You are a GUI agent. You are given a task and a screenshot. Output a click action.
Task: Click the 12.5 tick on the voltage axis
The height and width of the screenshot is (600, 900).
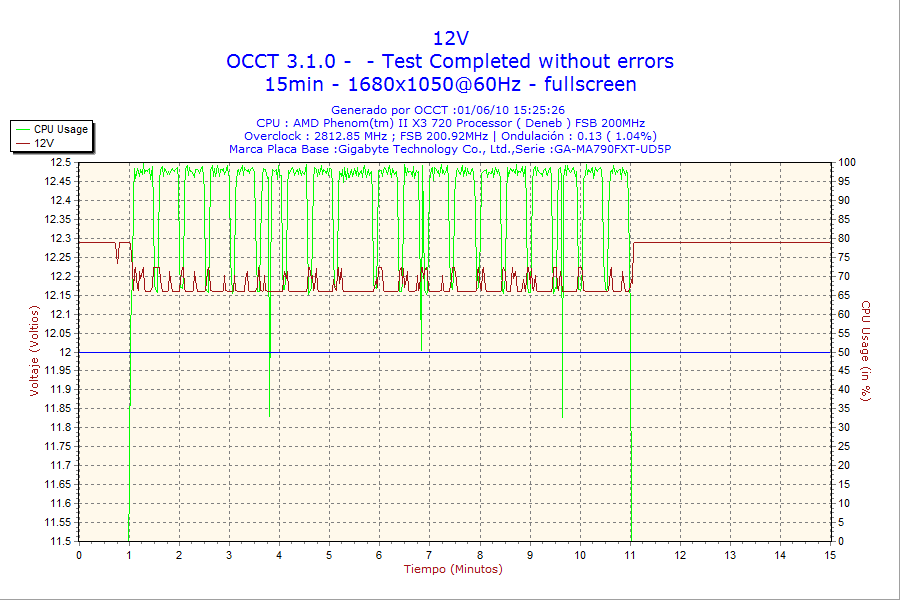(61, 162)
